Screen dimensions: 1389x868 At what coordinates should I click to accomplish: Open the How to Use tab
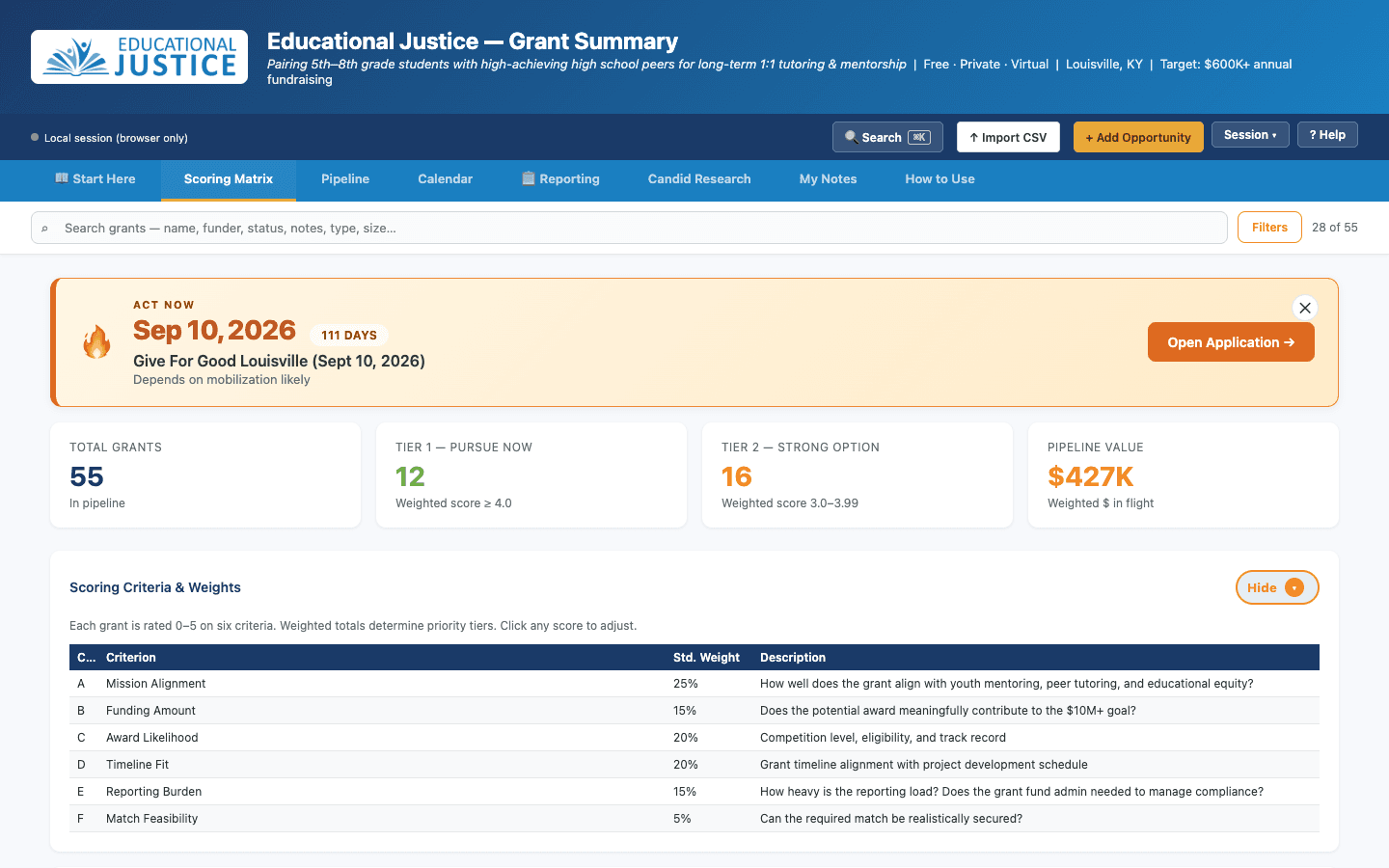pyautogui.click(x=940, y=179)
